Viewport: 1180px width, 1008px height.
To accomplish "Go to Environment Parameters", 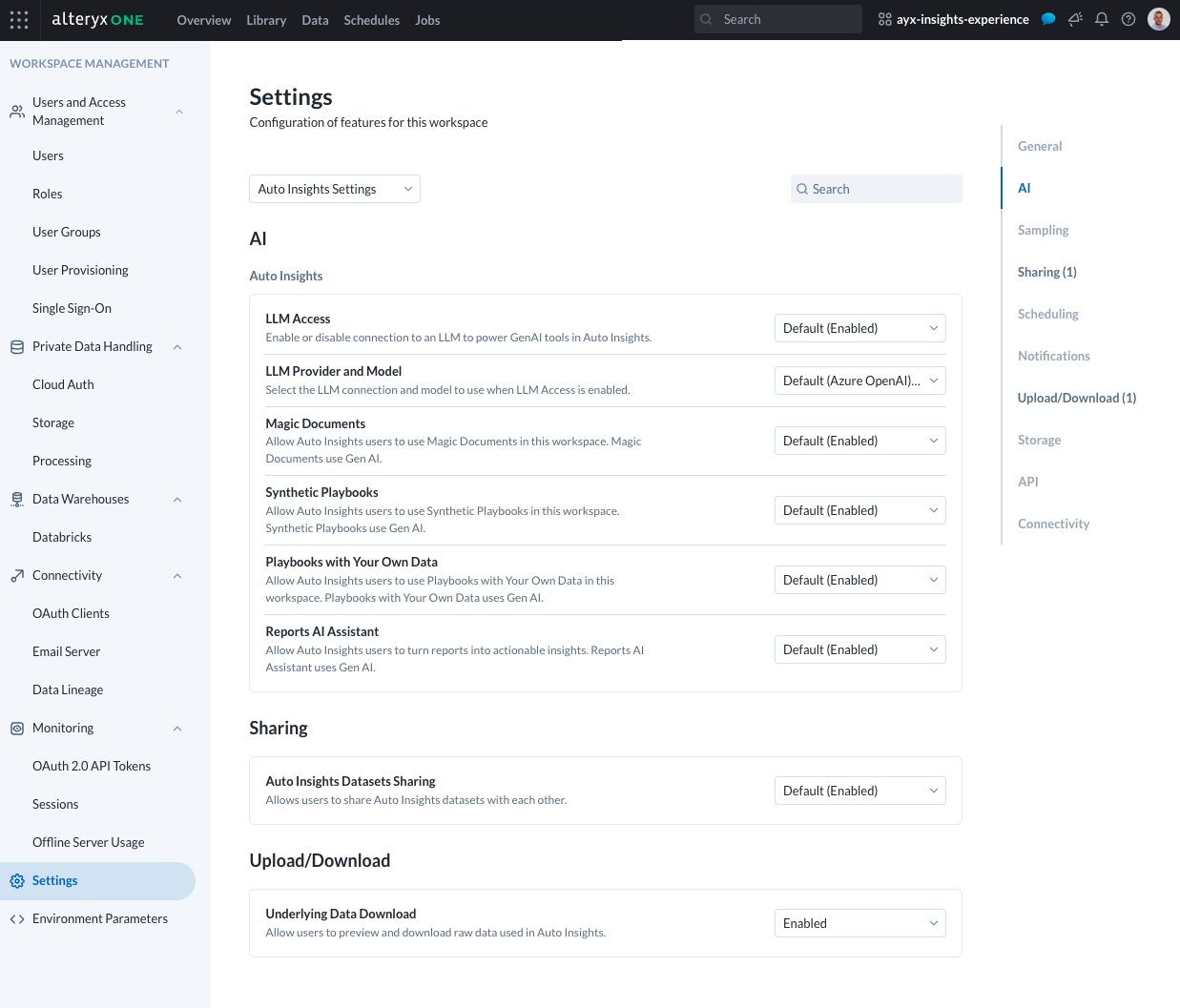I will click(99, 918).
